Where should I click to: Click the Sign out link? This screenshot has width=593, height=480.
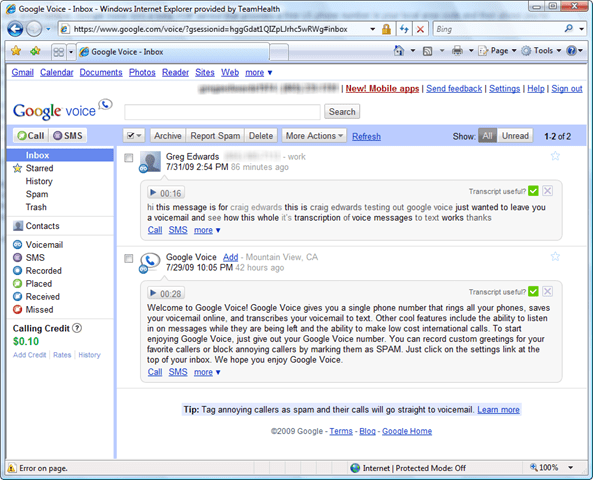click(x=567, y=89)
